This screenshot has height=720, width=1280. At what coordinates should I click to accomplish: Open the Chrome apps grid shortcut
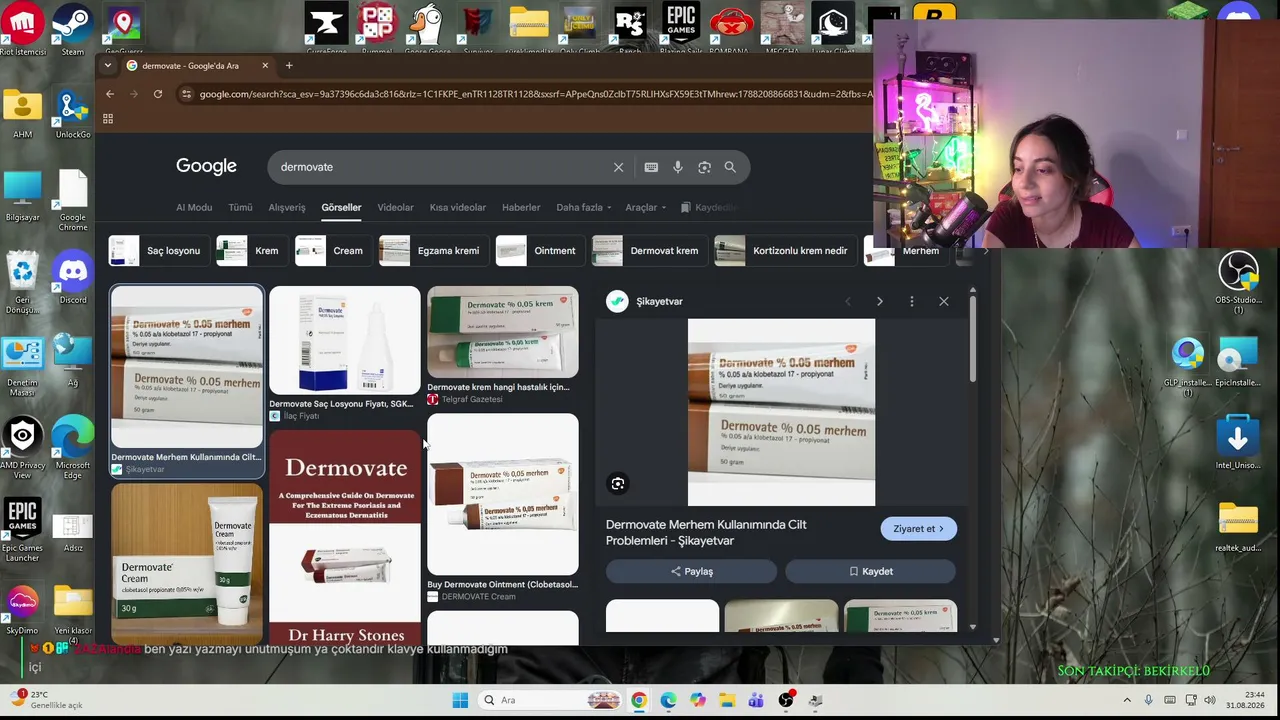[x=108, y=119]
